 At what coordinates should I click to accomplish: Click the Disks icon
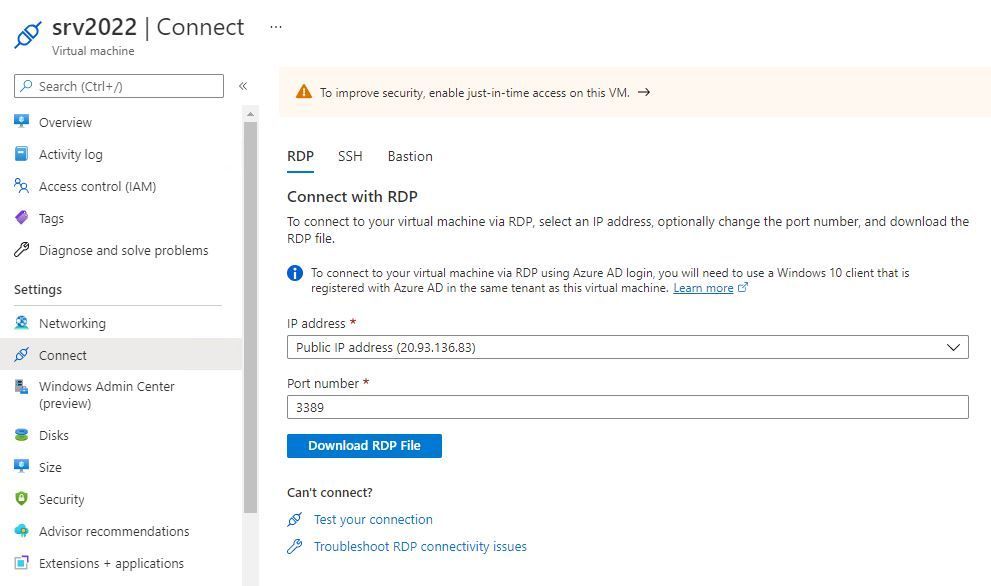click(x=21, y=435)
